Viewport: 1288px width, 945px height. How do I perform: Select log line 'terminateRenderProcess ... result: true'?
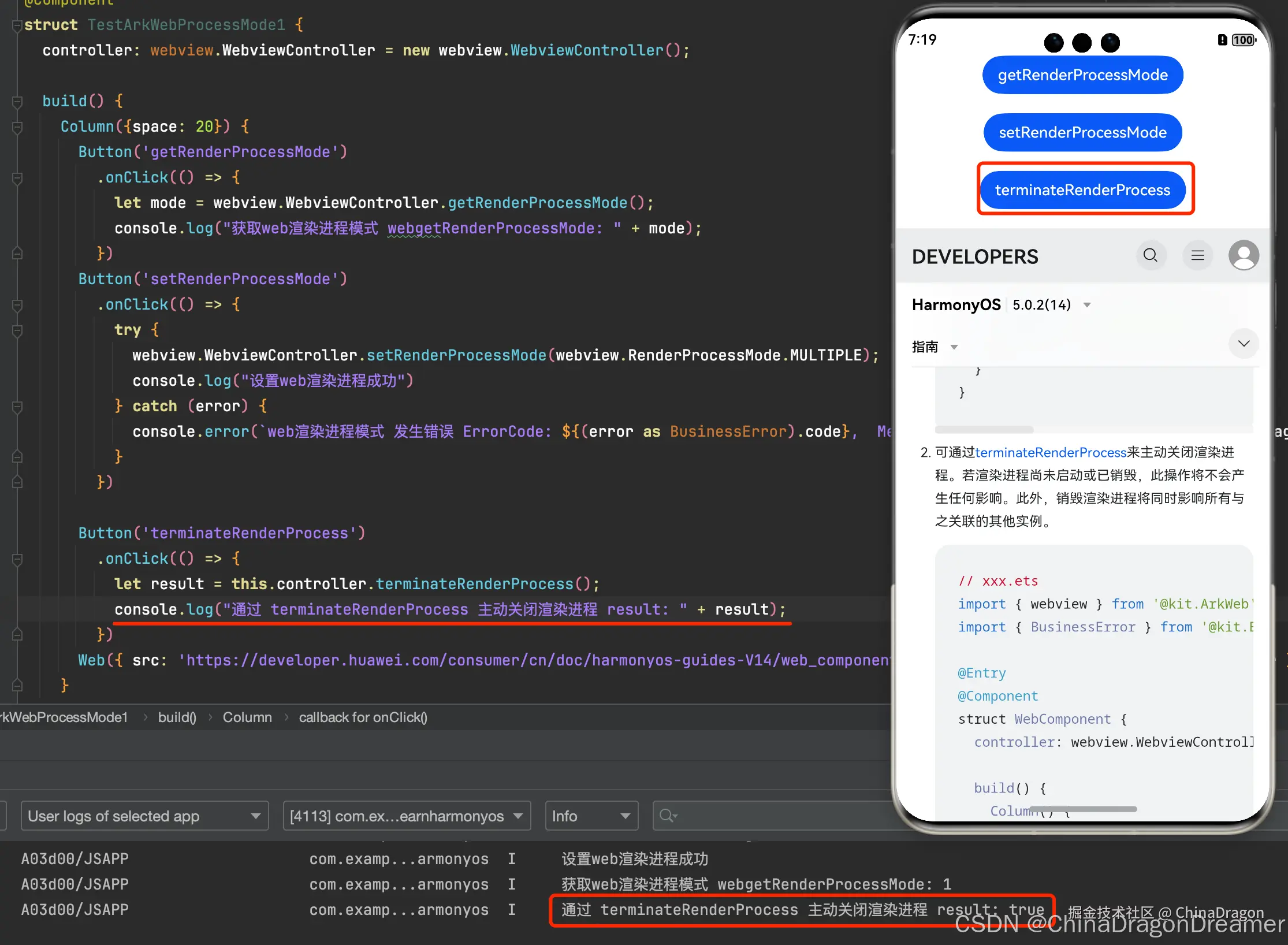(x=802, y=910)
